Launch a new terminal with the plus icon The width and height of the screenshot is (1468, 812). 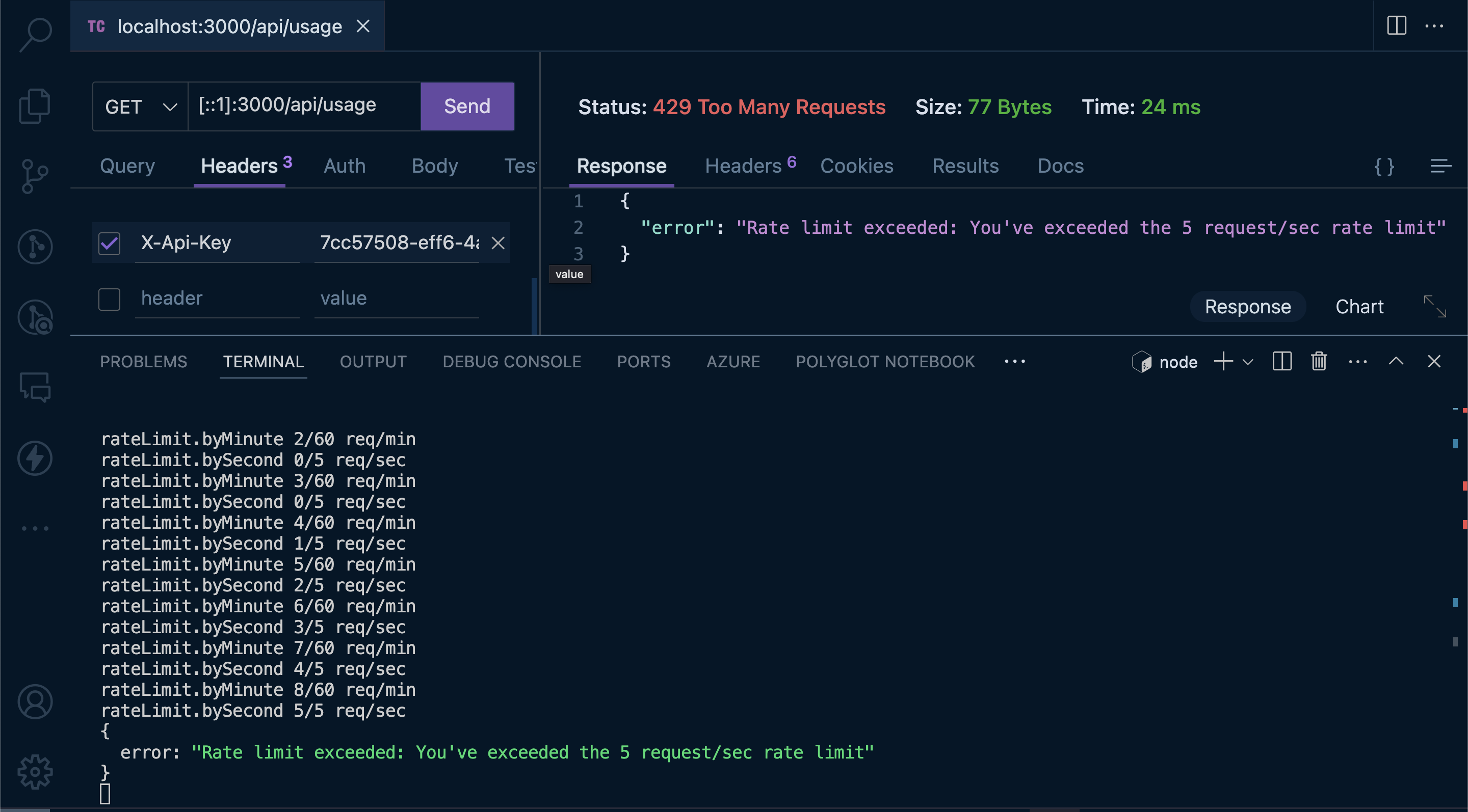coord(1223,361)
